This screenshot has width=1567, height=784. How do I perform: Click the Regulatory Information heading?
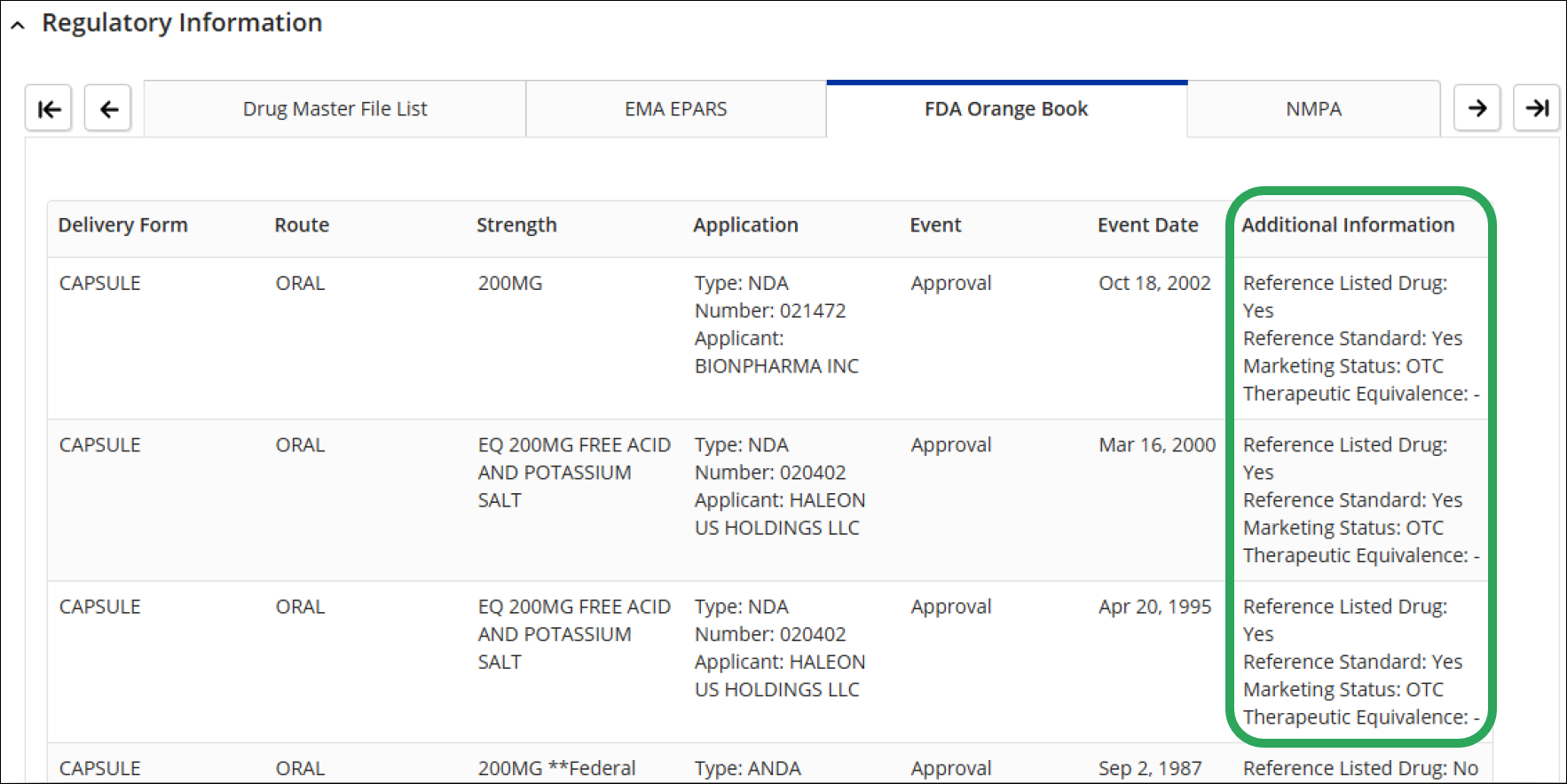point(182,23)
